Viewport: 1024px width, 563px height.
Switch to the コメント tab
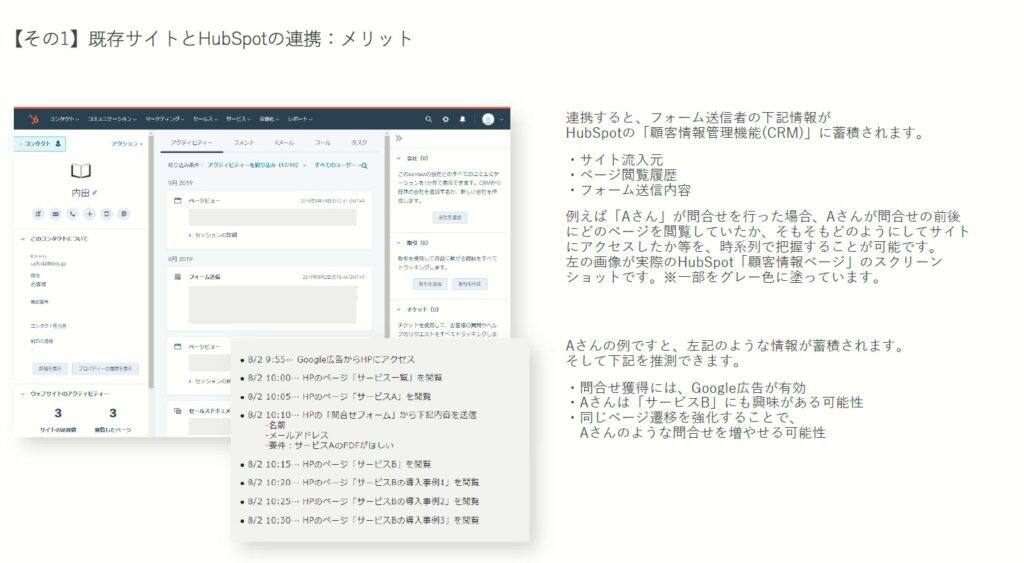244,142
